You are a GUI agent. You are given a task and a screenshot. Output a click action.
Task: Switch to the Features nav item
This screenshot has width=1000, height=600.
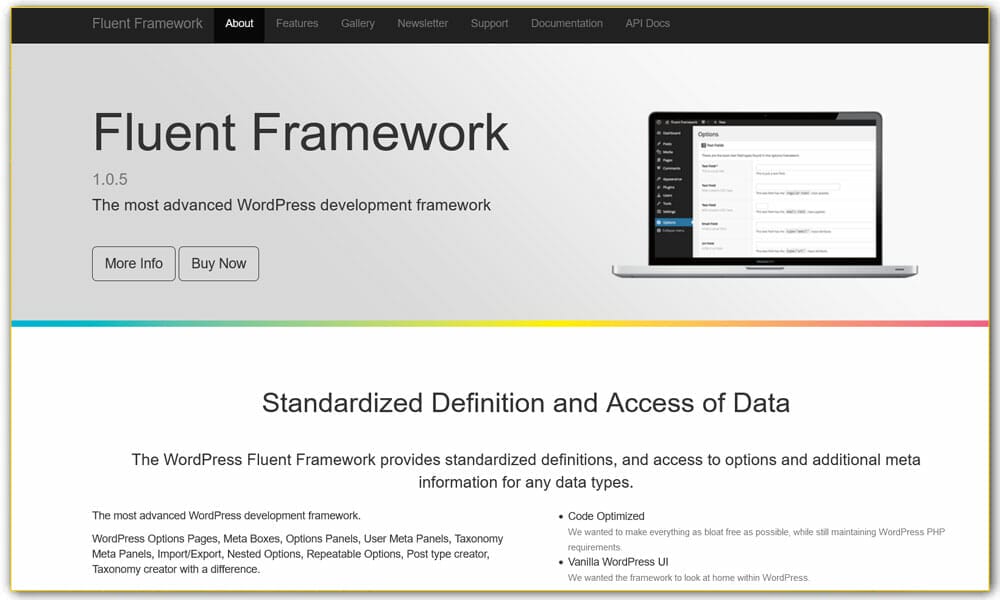coord(297,23)
